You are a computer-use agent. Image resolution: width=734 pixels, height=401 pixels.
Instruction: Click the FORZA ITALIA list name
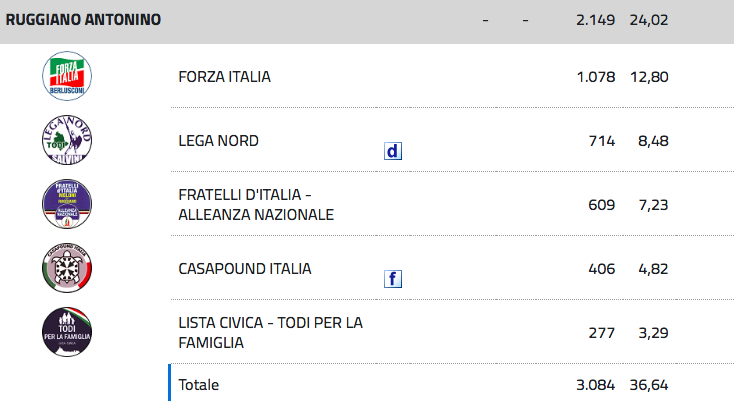click(224, 77)
